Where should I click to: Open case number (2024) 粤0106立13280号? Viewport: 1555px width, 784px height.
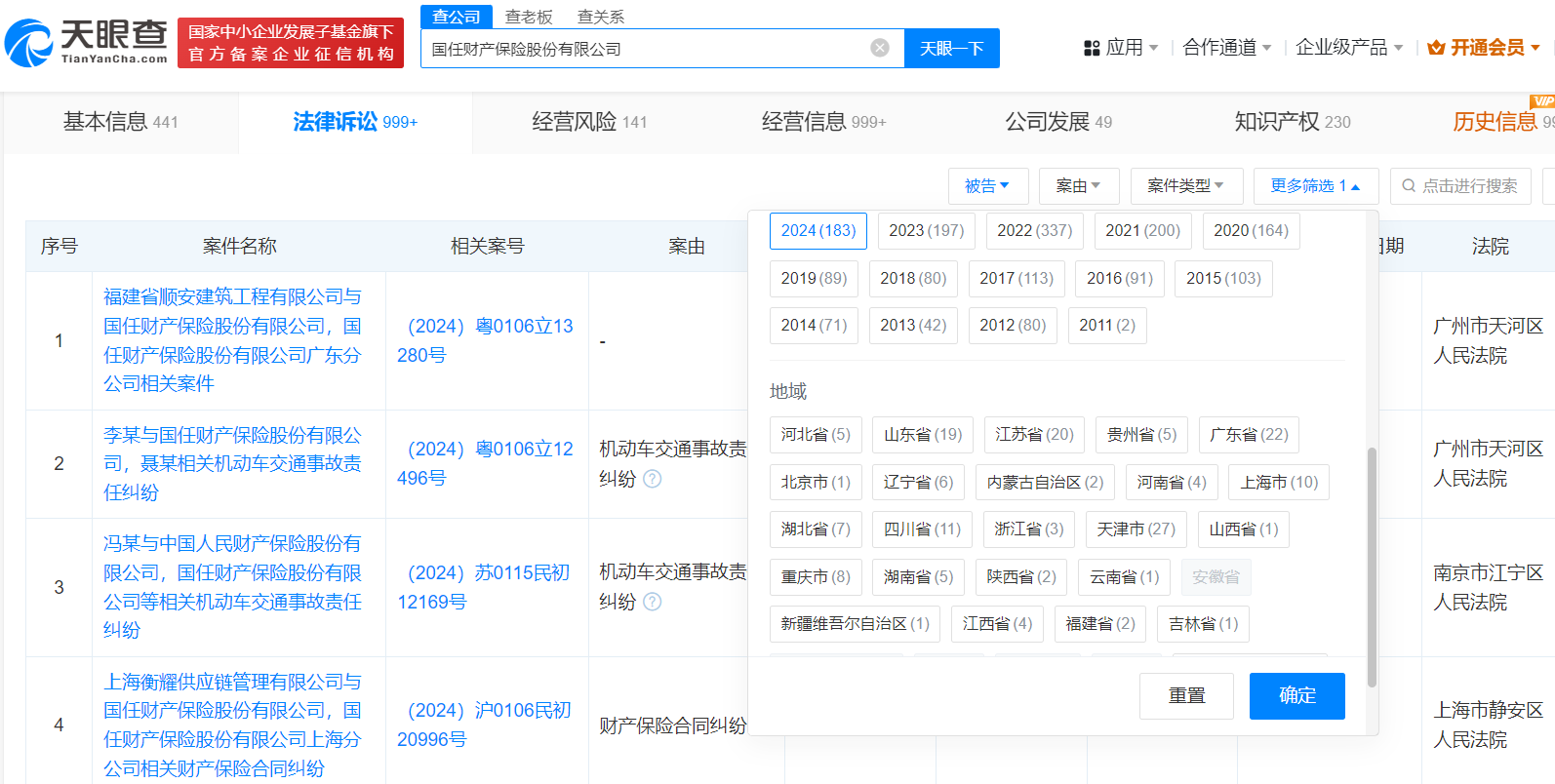(x=485, y=340)
